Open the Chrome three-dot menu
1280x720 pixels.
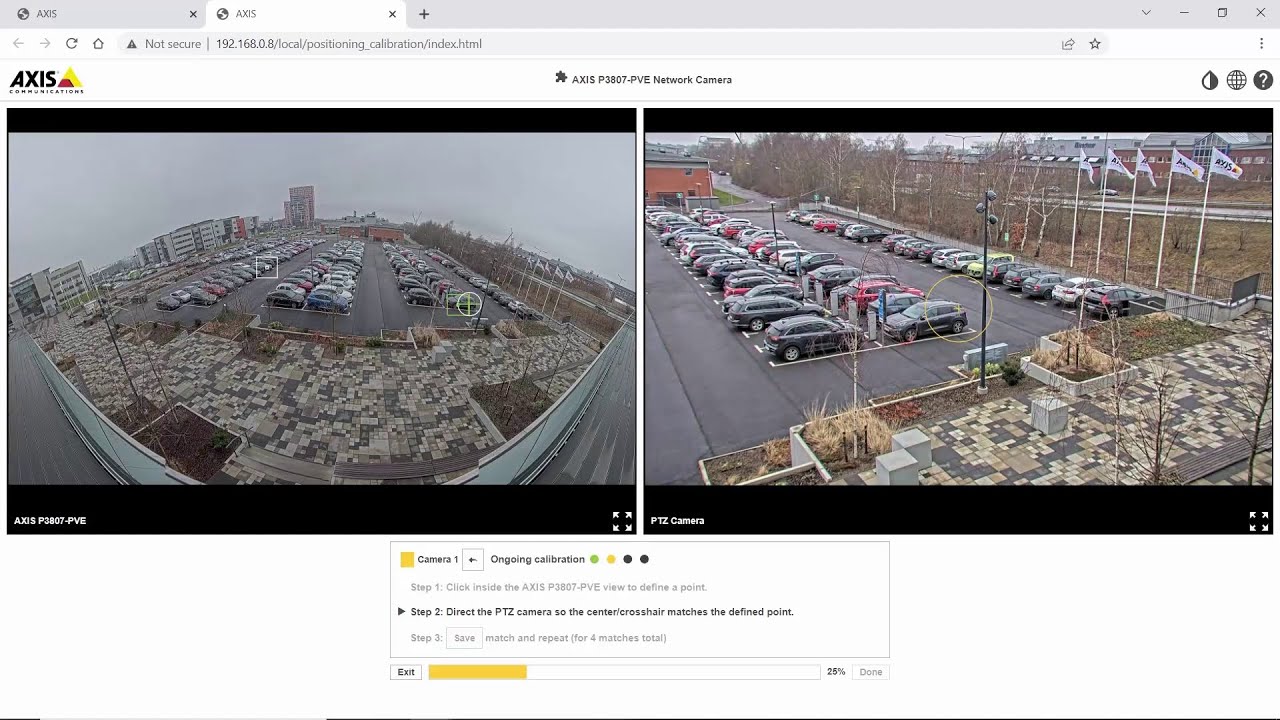1261,44
